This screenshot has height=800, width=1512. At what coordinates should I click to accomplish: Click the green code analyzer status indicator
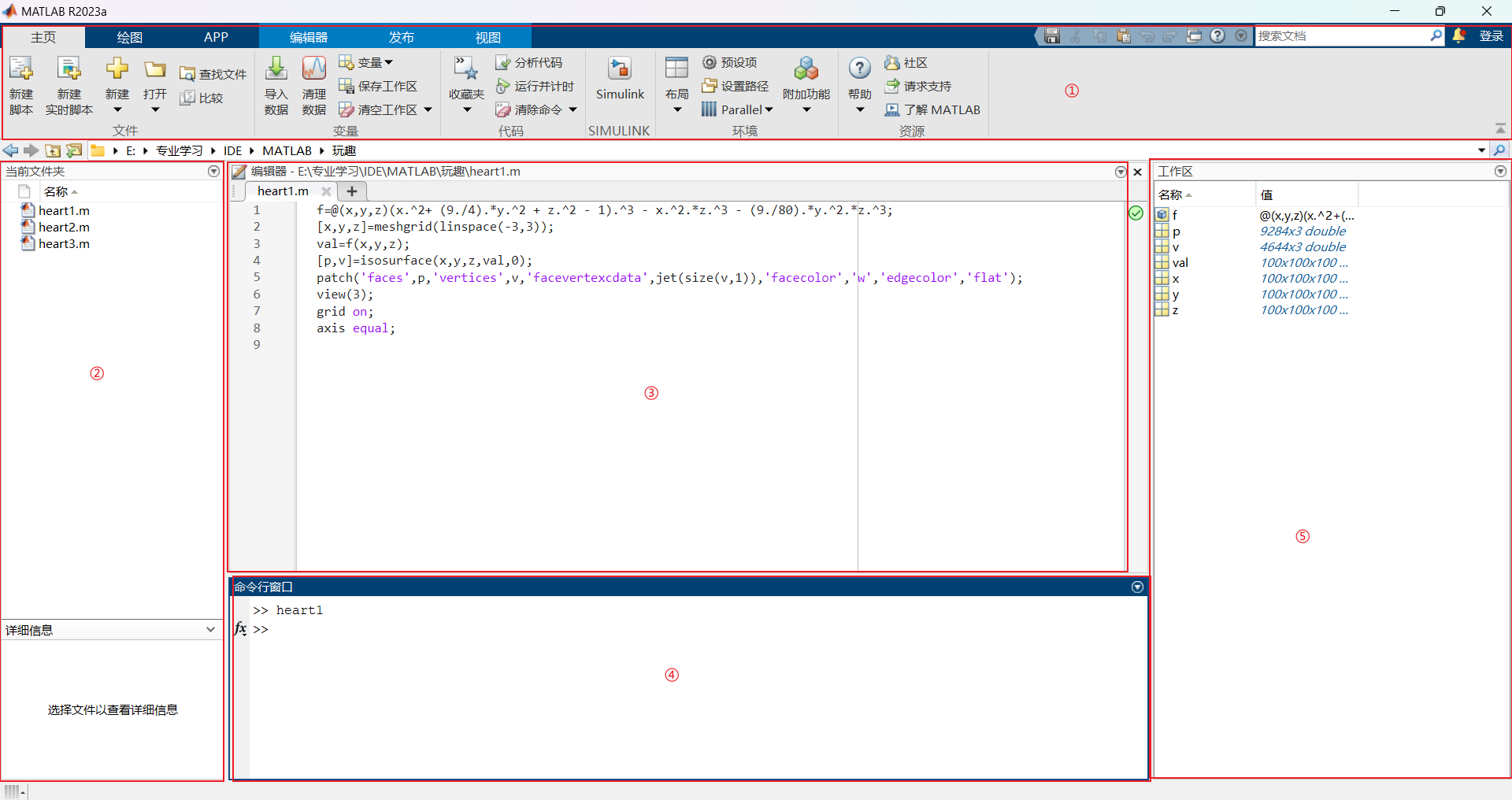[1136, 213]
